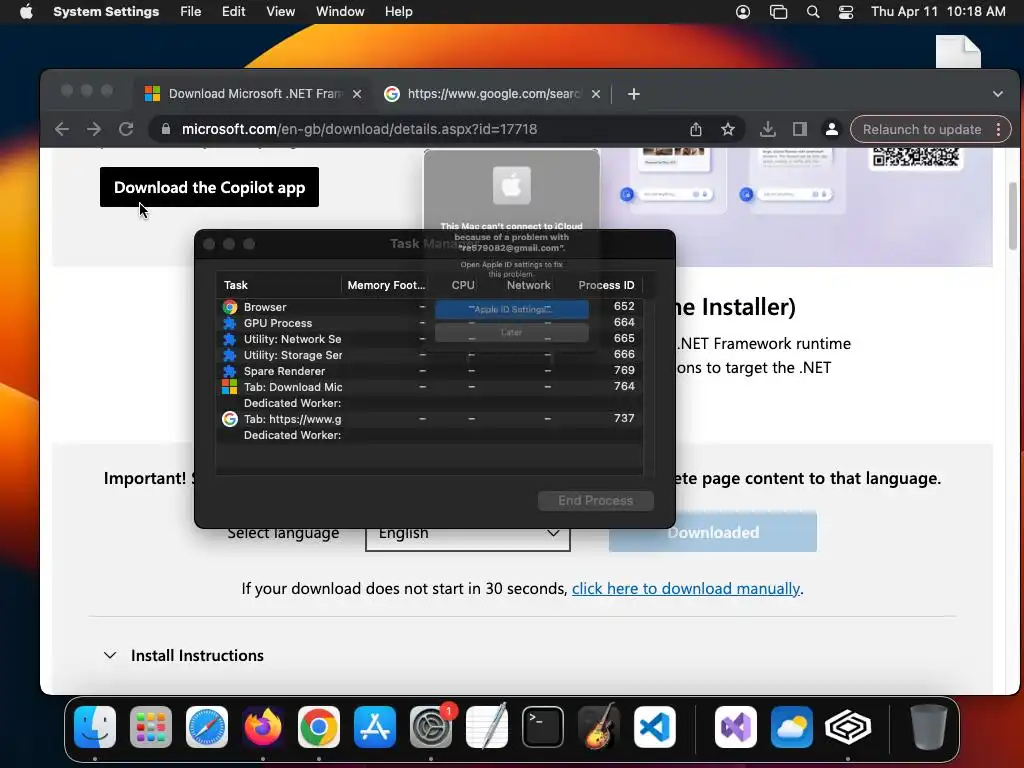This screenshot has height=768, width=1024.
Task: Click Chrome back arrow button
Action: pos(62,129)
